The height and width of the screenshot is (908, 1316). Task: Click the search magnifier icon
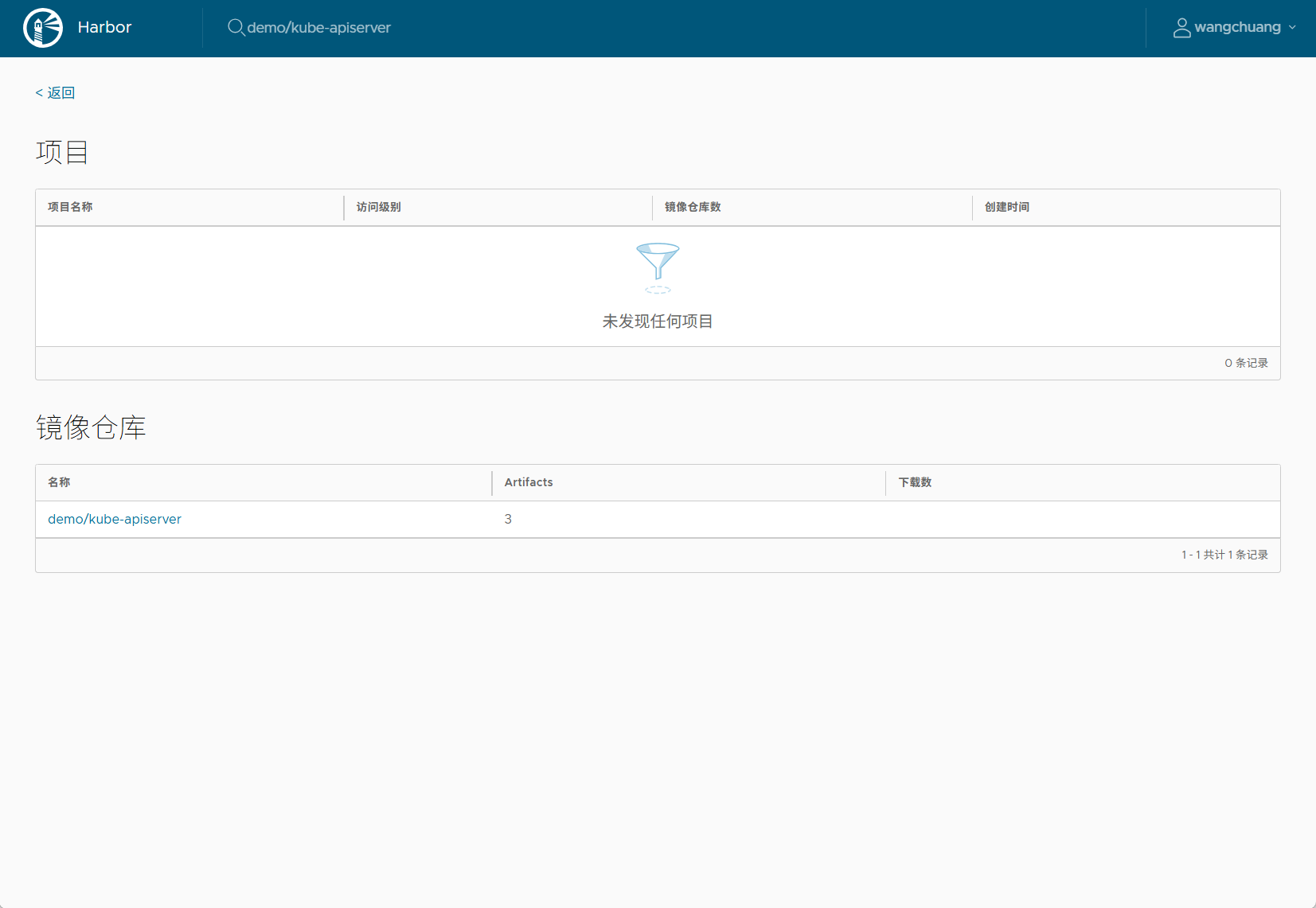pos(236,28)
